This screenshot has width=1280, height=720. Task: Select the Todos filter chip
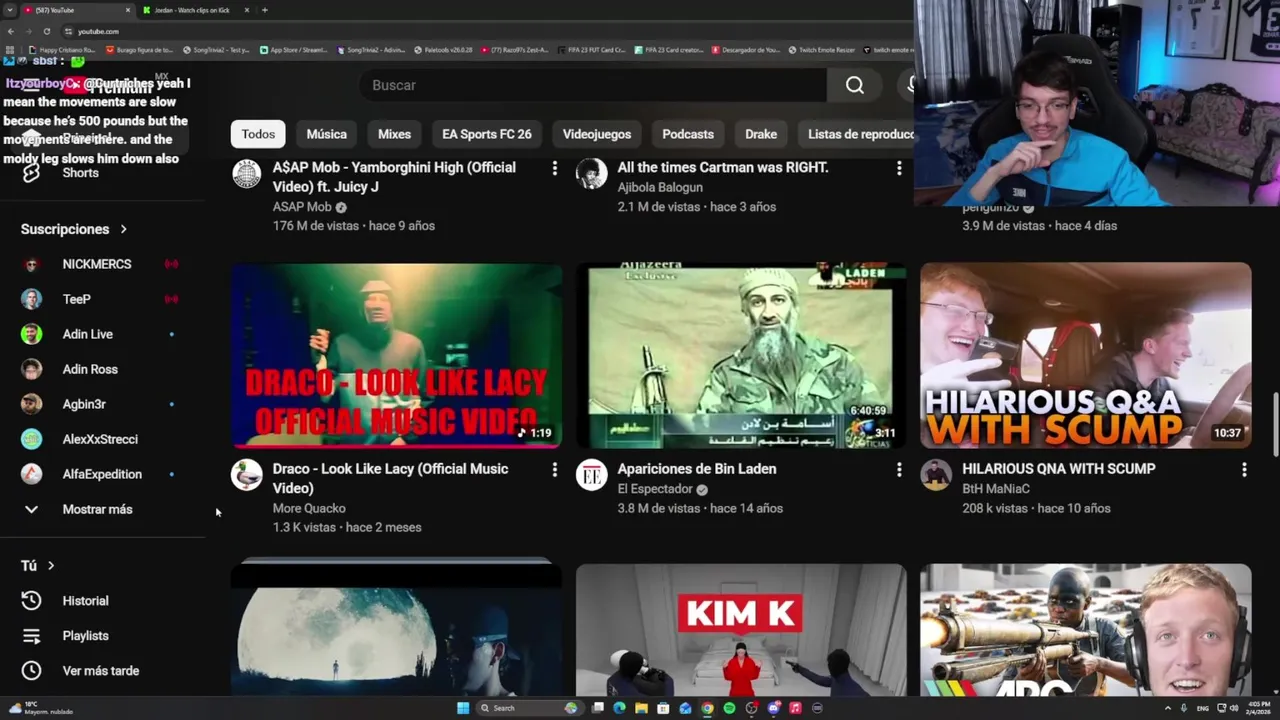[x=258, y=134]
